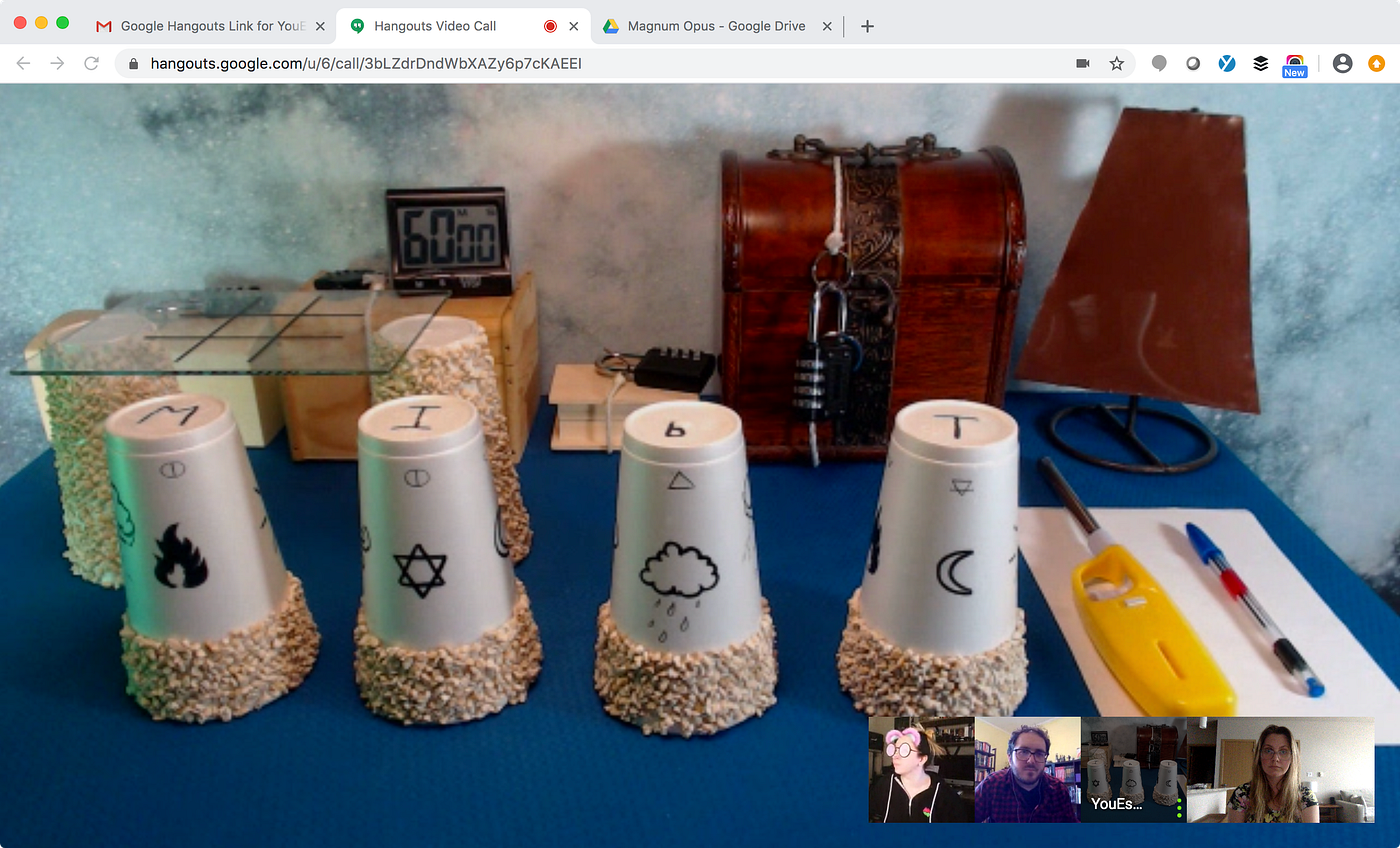Switch to Magnum Opus Google Drive tab
The width and height of the screenshot is (1400, 848).
pos(715,26)
